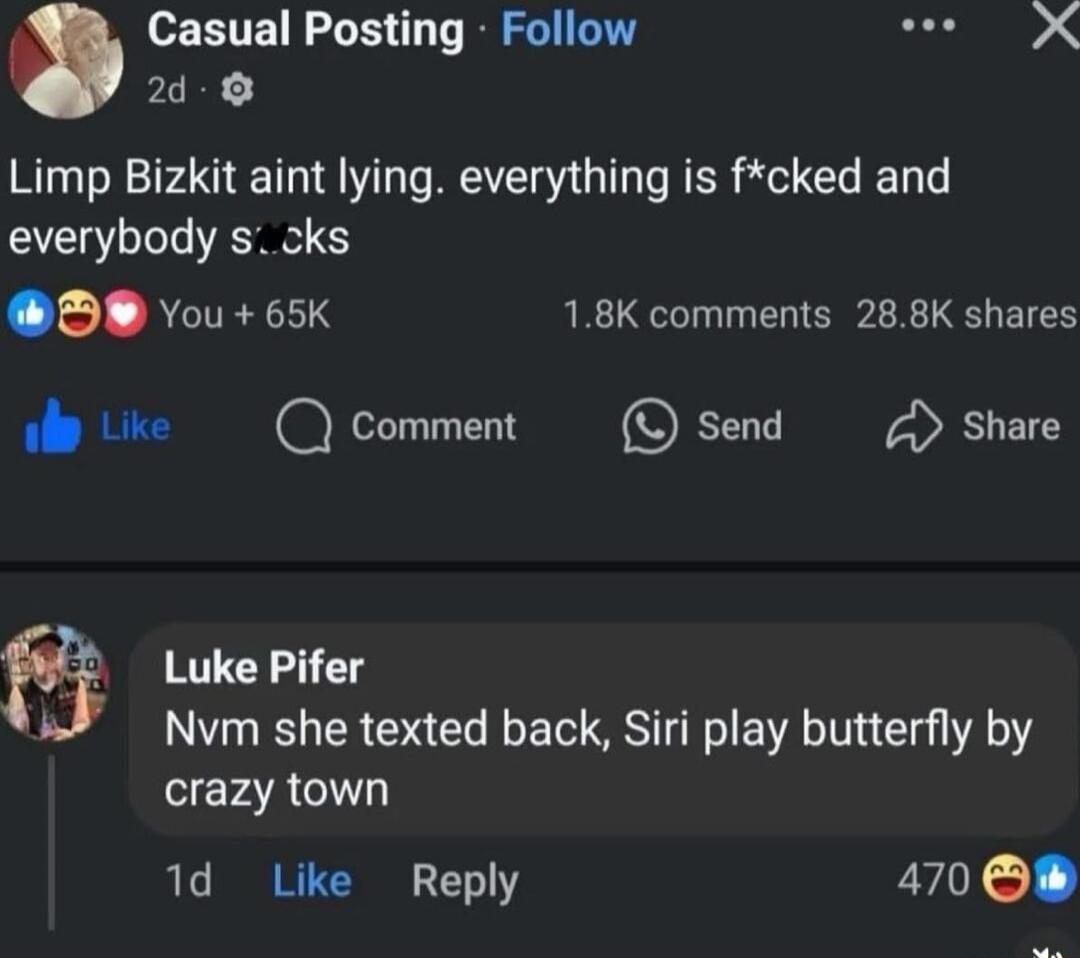The height and width of the screenshot is (958, 1080).
Task: Click Luke Pifer's name in the comment
Action: click(263, 667)
